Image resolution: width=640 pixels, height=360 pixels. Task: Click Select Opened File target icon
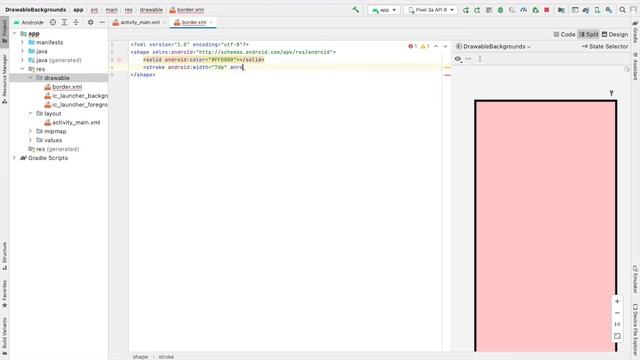point(53,22)
